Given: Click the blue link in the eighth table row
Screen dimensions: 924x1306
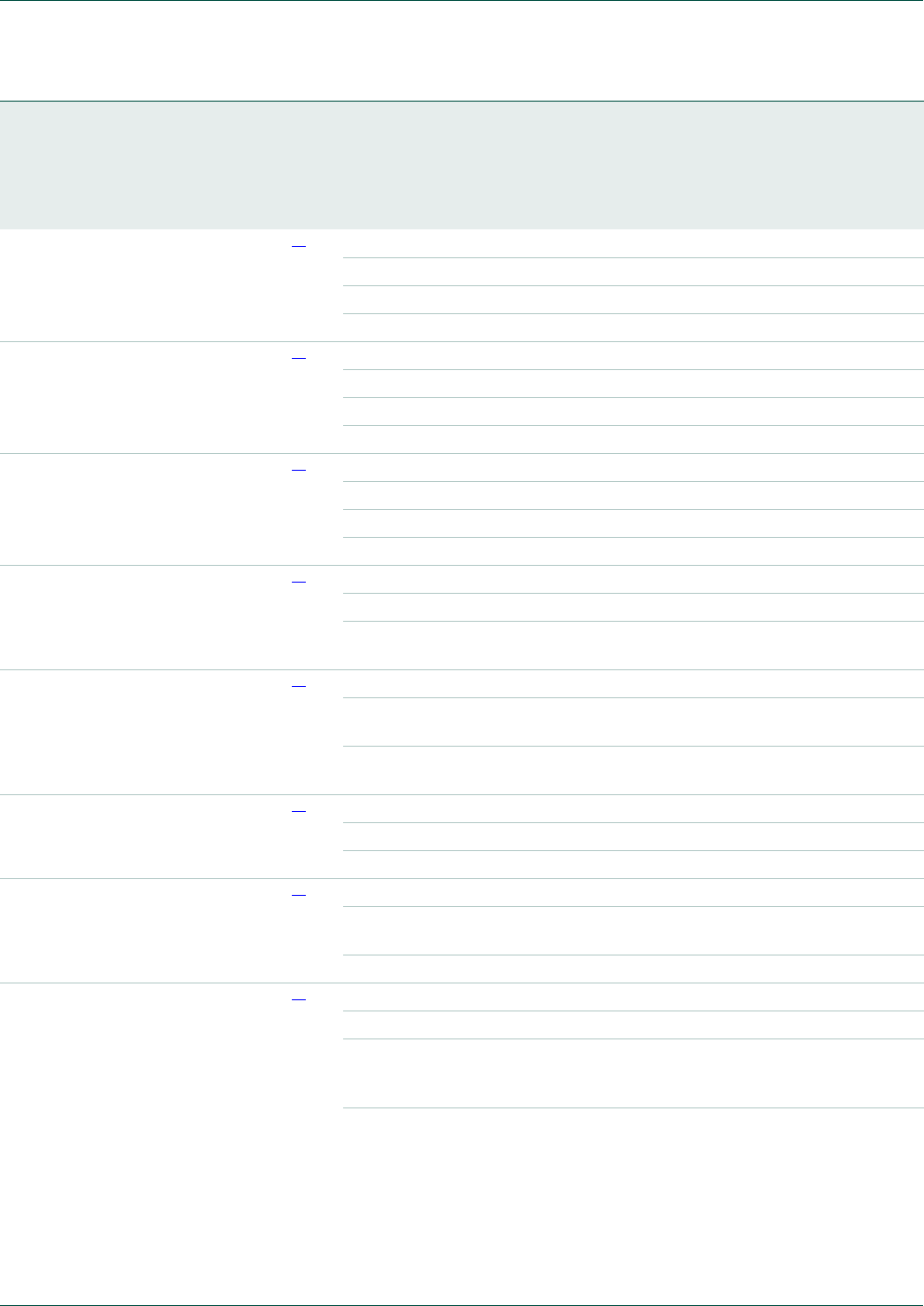Looking at the screenshot, I should click(x=298, y=999).
